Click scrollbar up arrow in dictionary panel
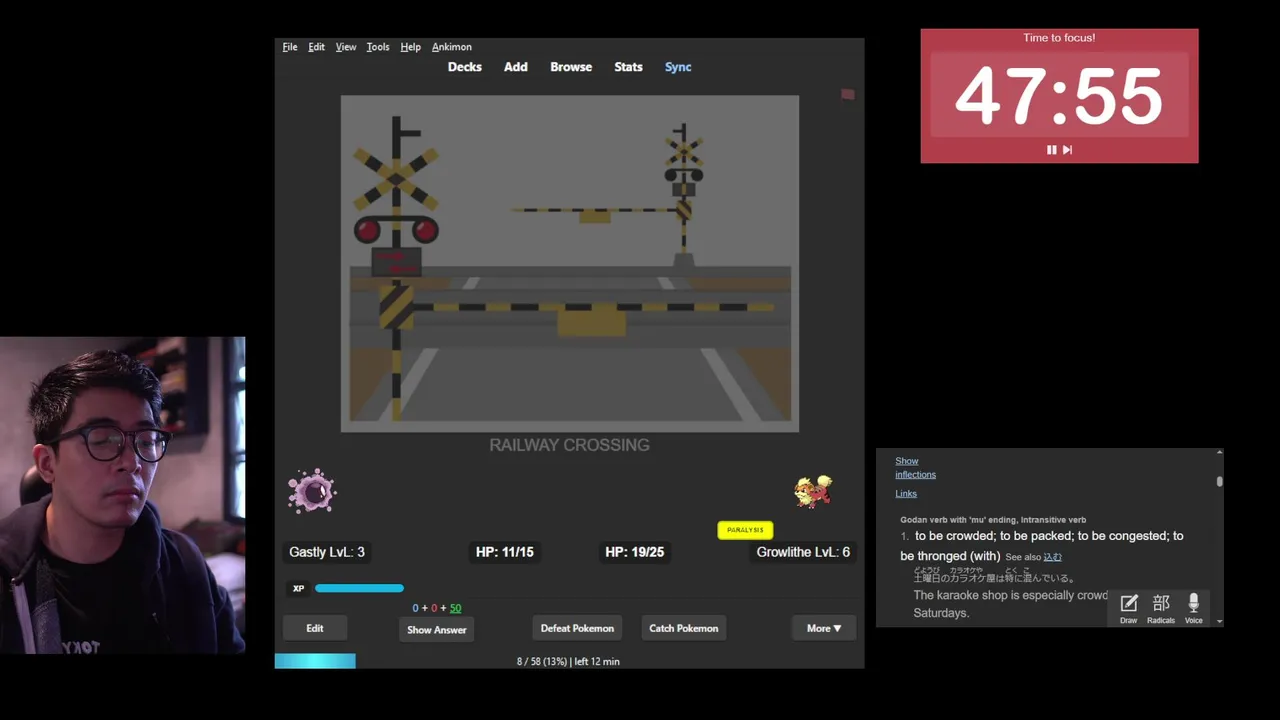Screen dimensions: 1280x720 pos(1219,453)
